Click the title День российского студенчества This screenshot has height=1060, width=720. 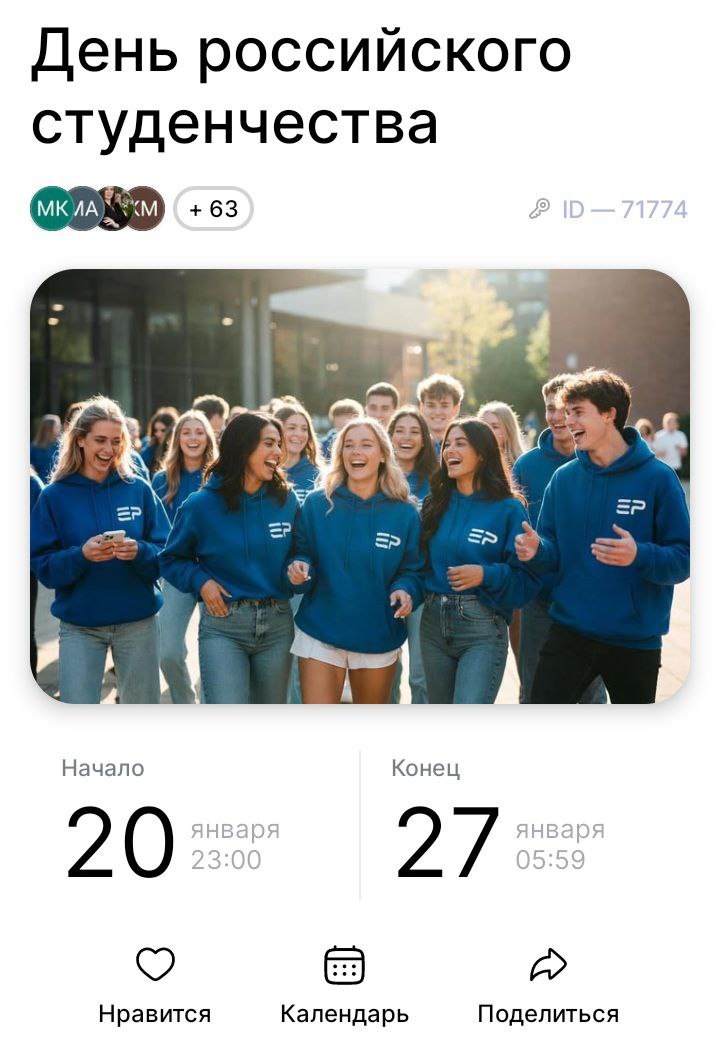[x=301, y=87]
